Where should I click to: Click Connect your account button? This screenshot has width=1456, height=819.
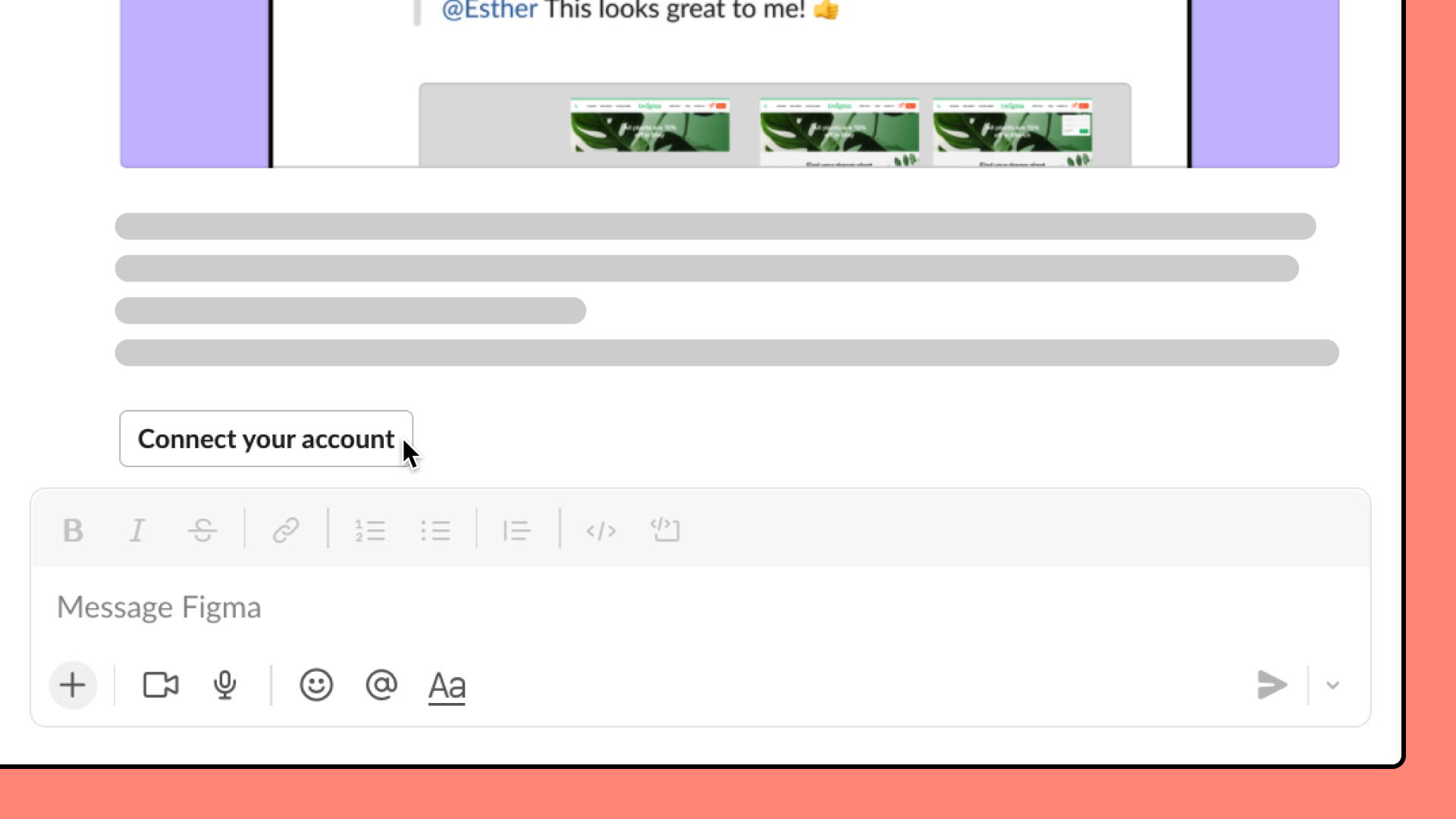point(266,438)
